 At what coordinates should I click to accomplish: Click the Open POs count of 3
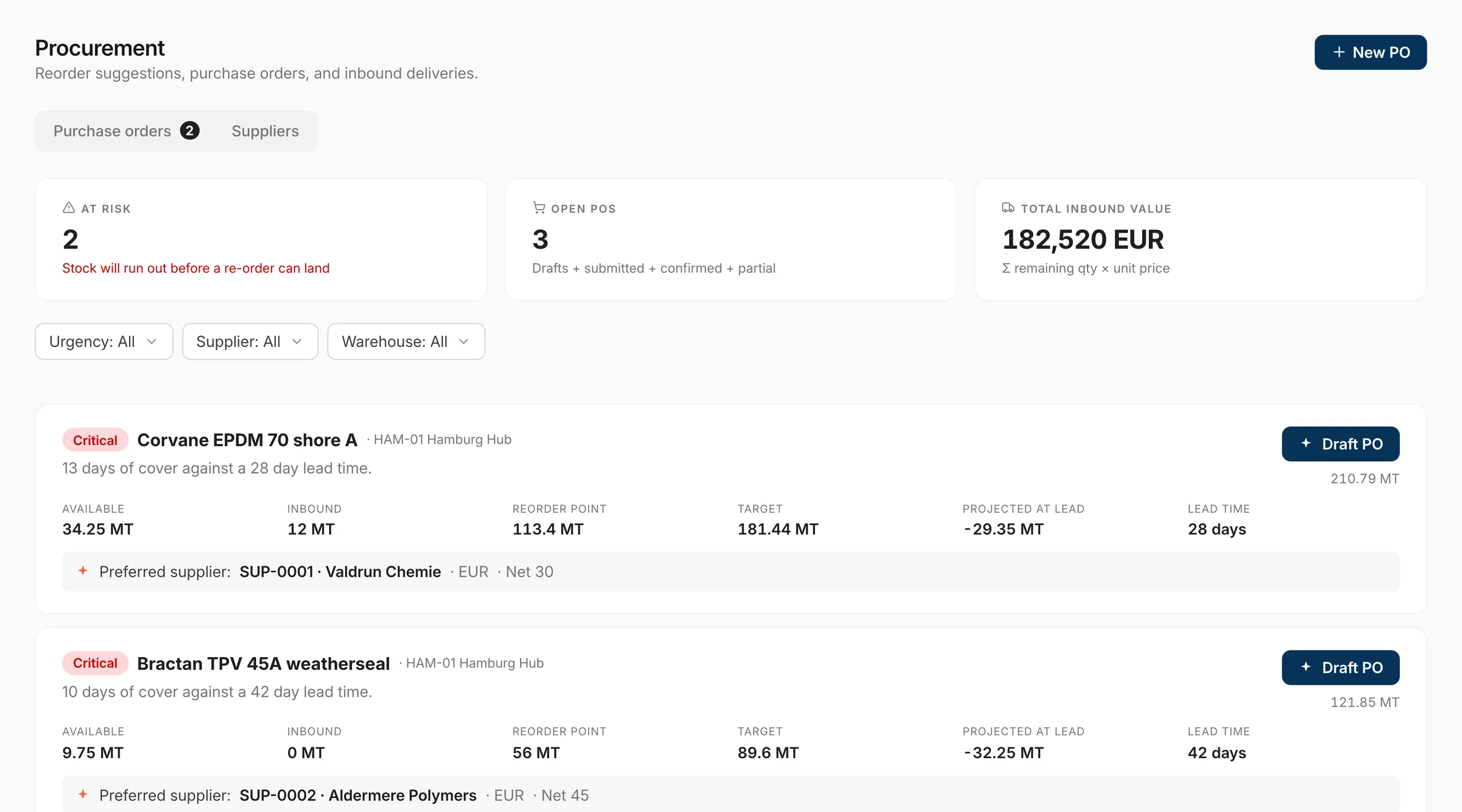coord(540,240)
